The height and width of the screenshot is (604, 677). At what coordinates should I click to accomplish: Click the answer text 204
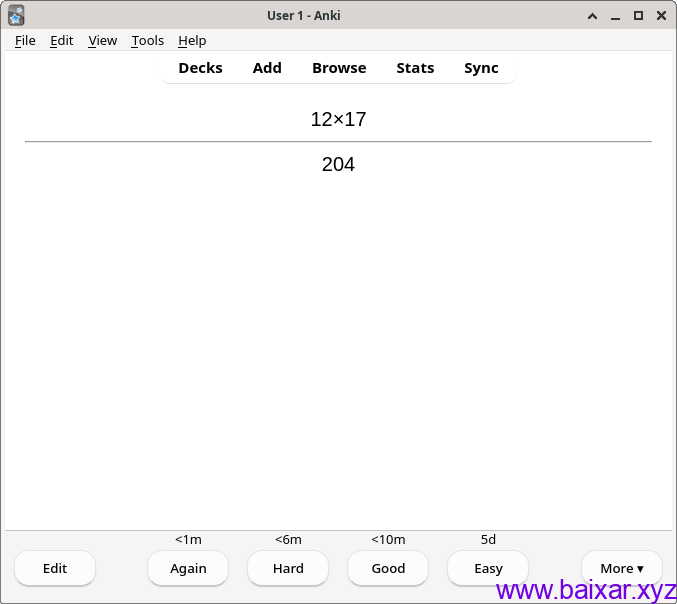coord(338,165)
